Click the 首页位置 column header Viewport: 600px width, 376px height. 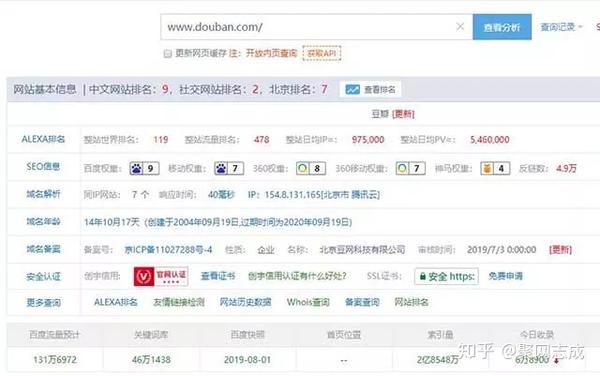(344, 335)
